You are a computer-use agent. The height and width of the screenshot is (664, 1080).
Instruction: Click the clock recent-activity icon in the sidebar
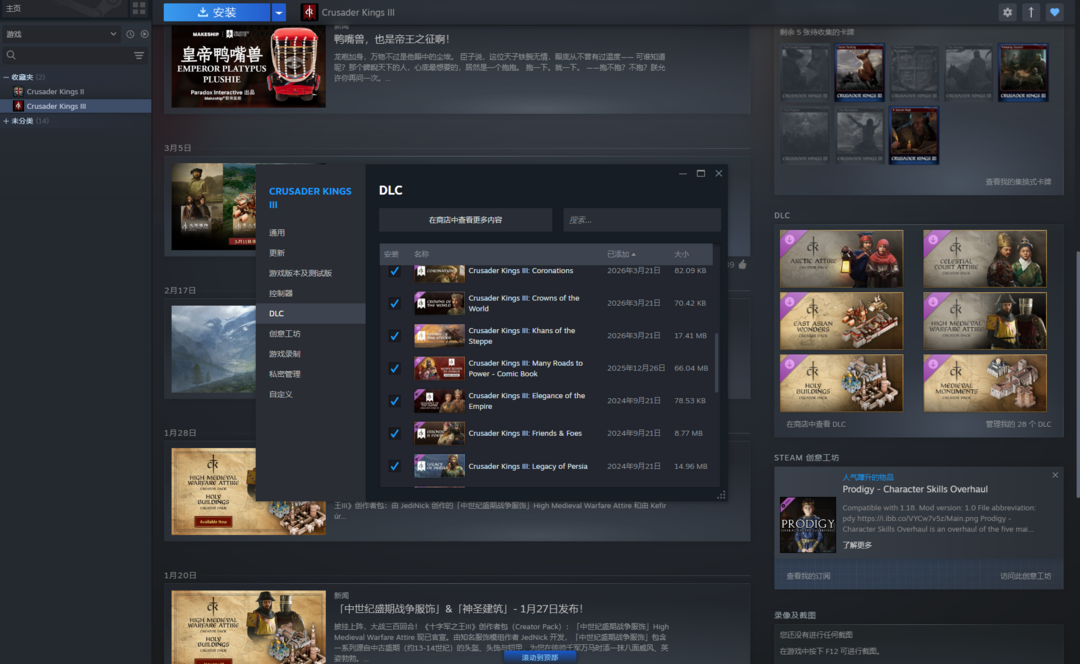[130, 34]
